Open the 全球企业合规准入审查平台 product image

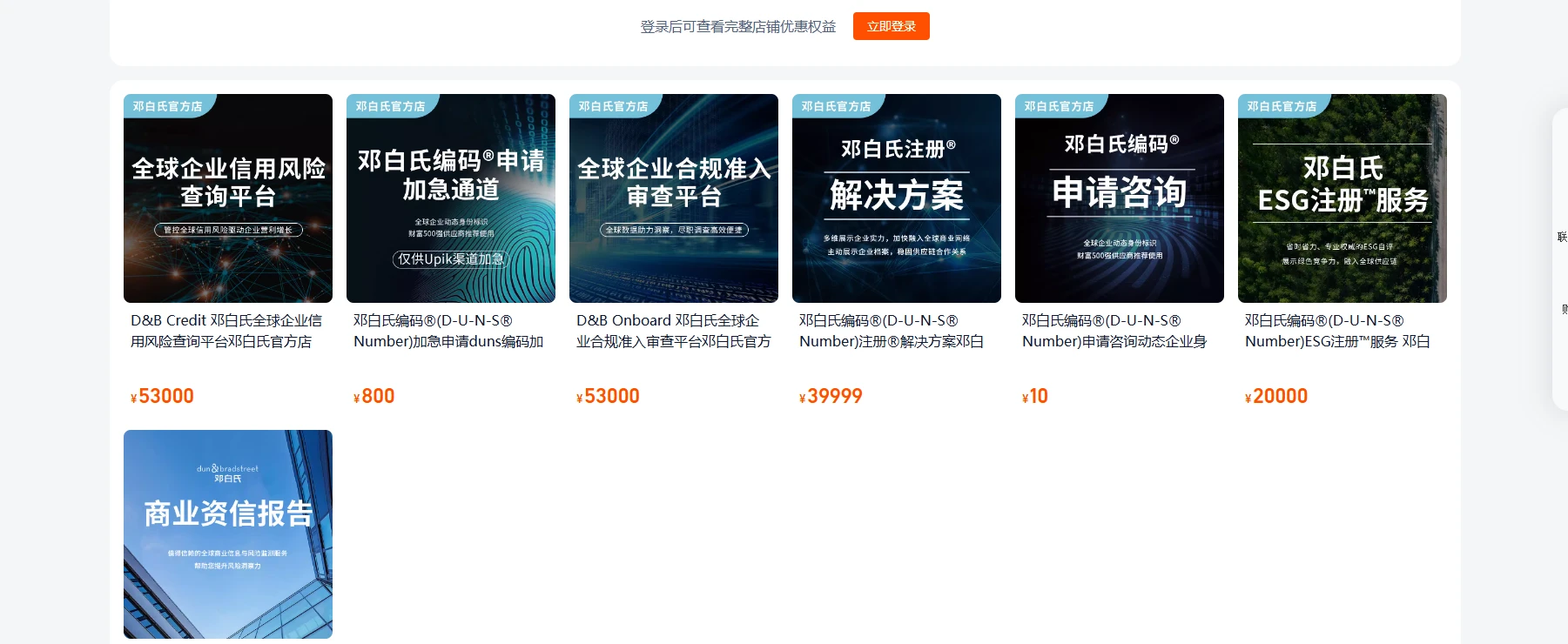674,198
